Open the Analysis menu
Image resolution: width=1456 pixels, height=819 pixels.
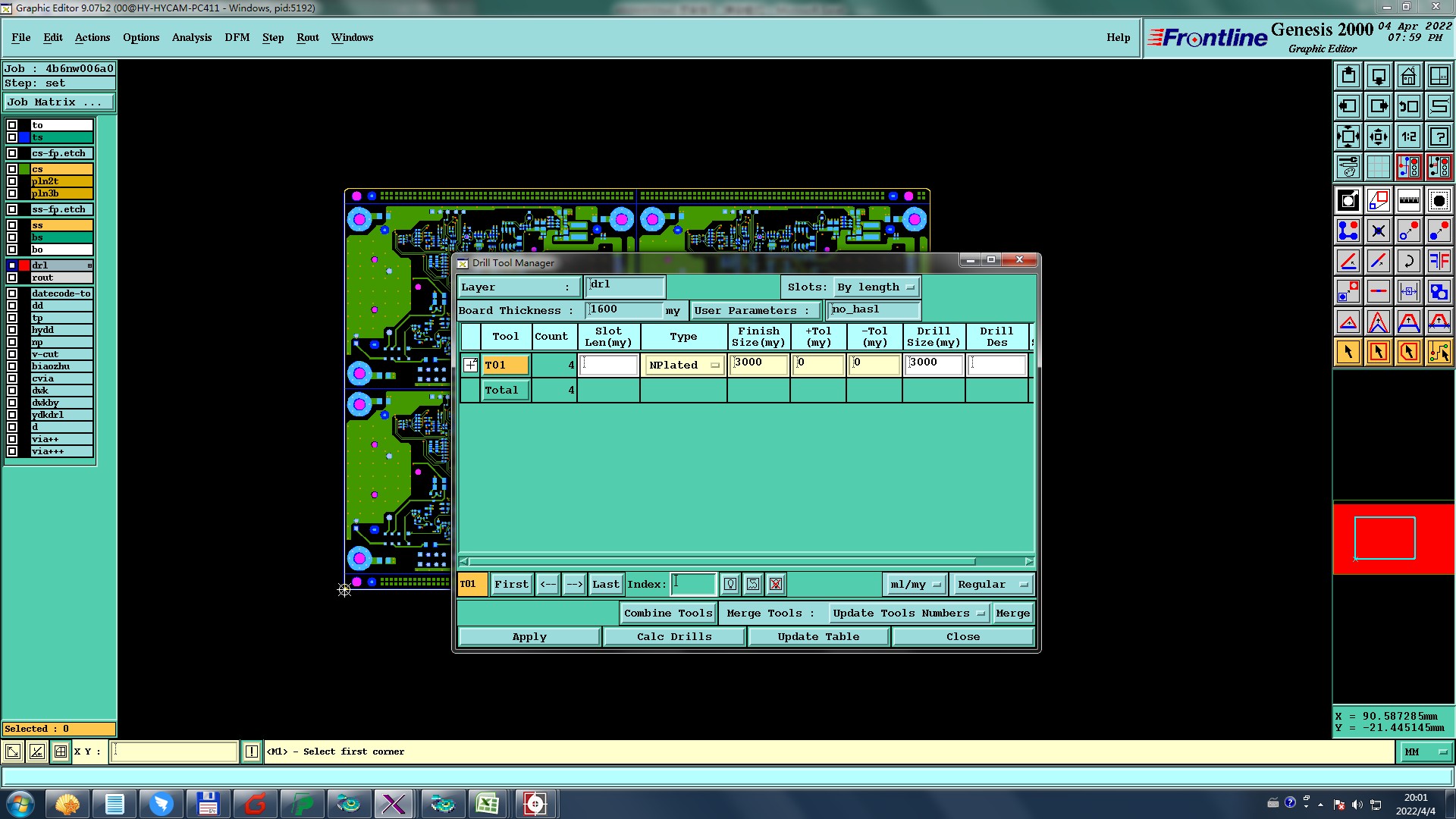point(191,37)
